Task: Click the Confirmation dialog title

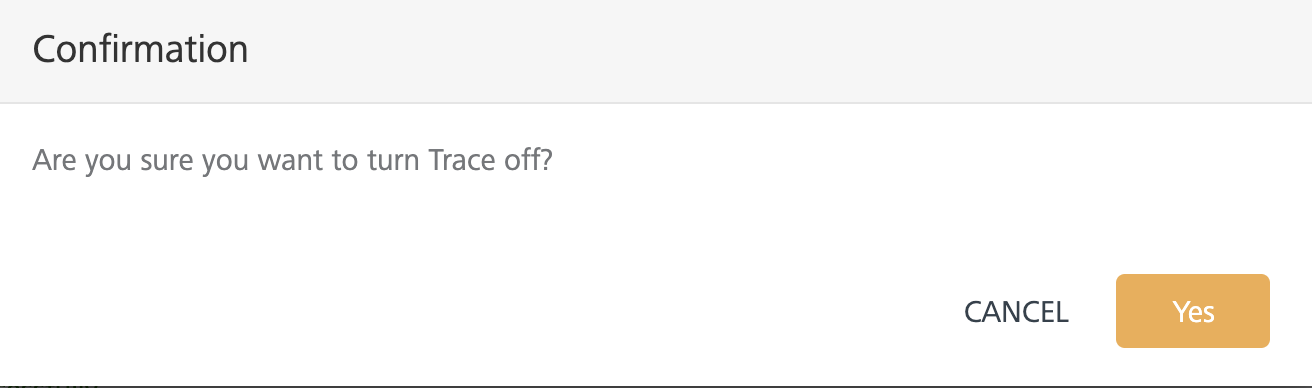Action: click(140, 49)
